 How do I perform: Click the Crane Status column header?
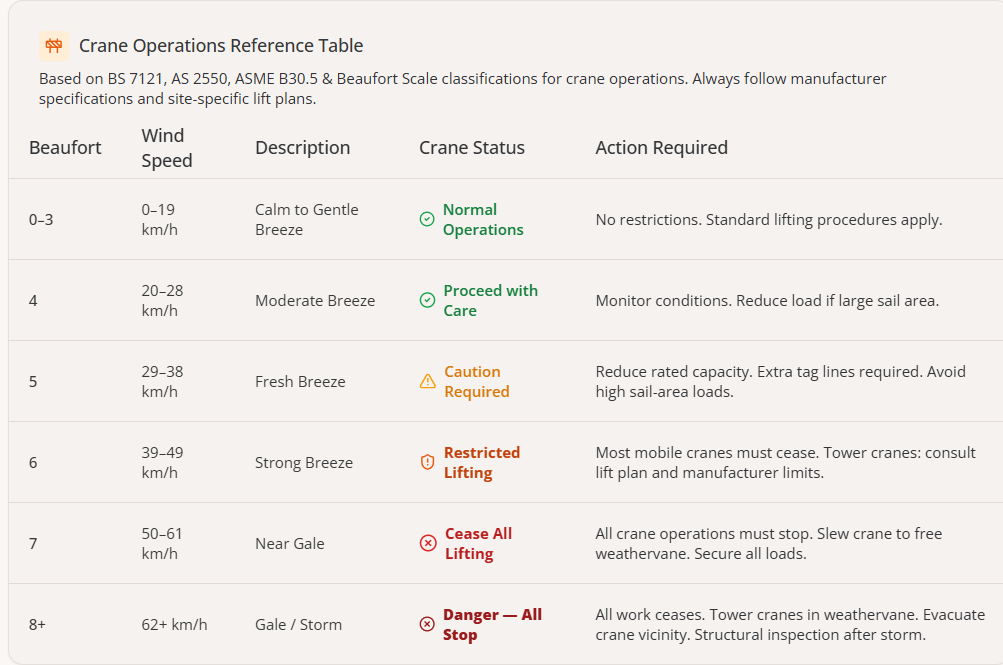(x=472, y=148)
